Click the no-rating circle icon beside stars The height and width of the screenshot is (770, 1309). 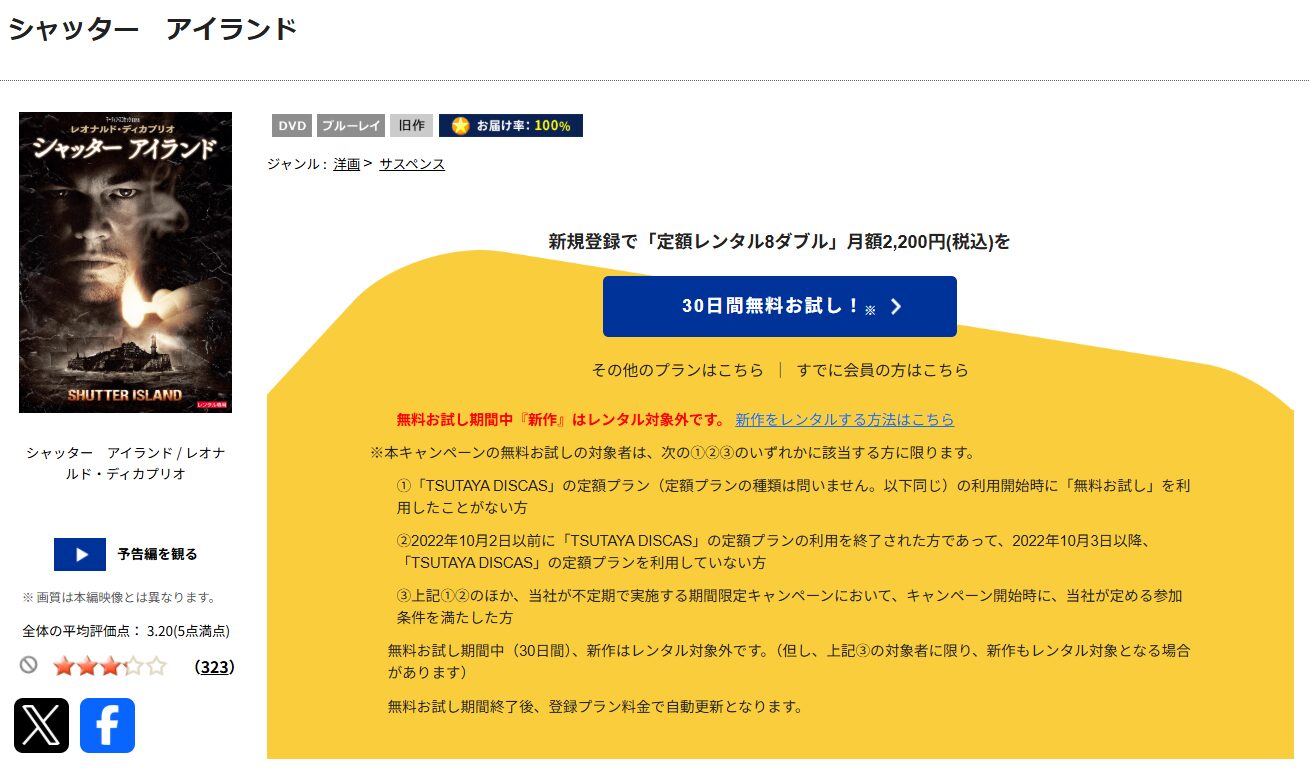tap(29, 664)
